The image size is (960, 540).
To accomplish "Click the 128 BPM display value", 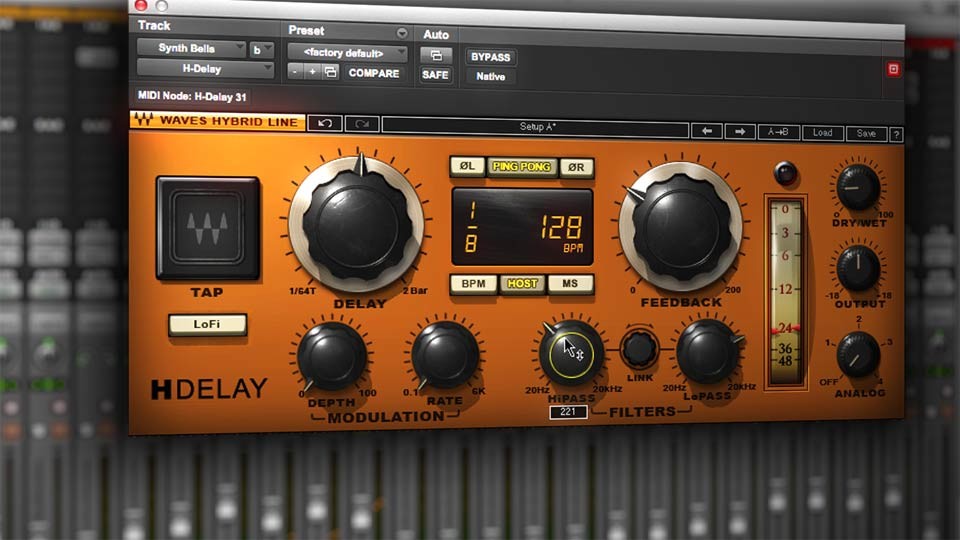I will [561, 228].
